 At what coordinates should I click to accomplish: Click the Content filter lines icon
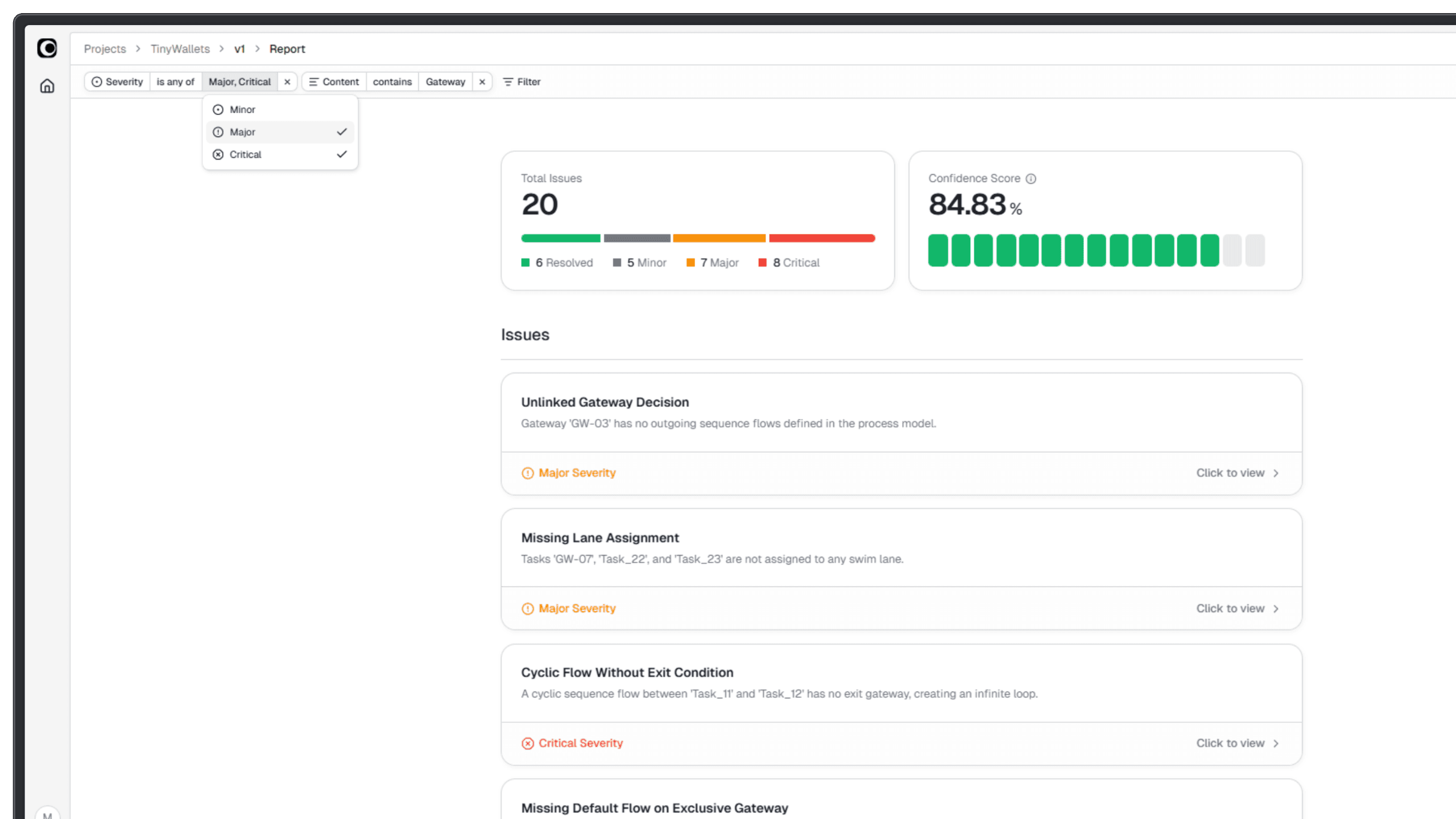tap(313, 81)
